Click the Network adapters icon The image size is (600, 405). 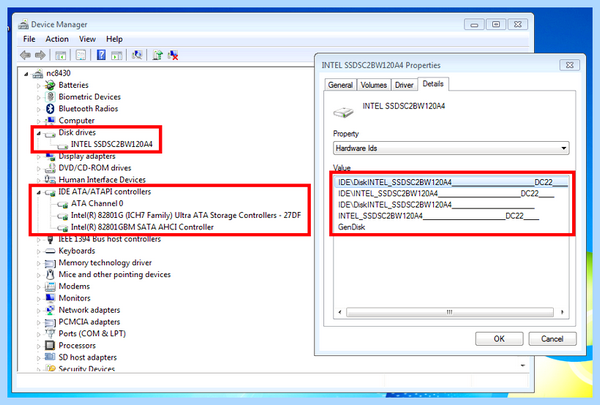[x=50, y=310]
